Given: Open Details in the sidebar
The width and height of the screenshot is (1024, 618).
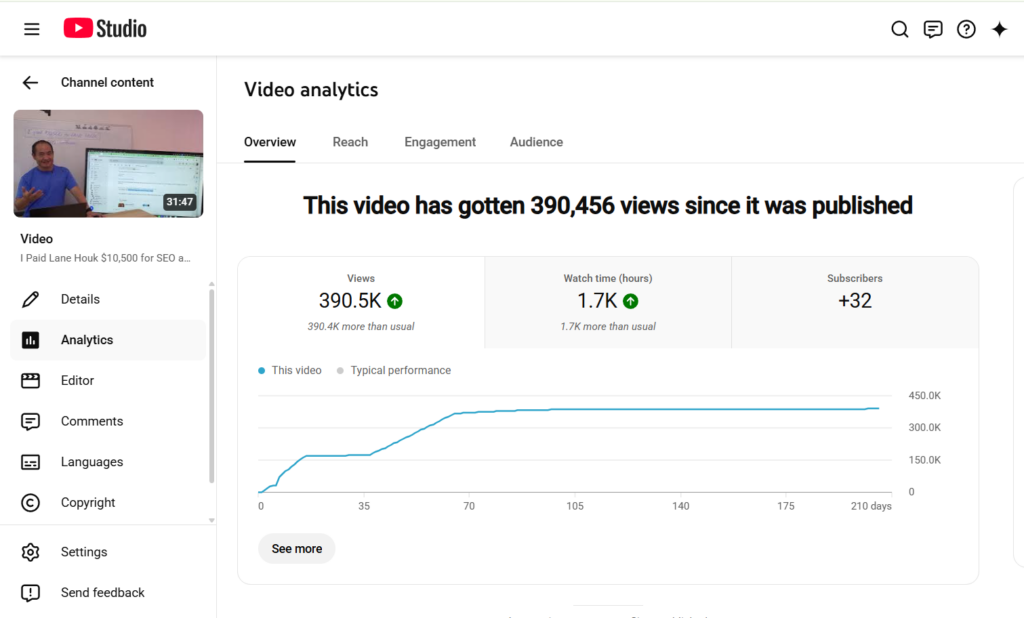Looking at the screenshot, I should click(80, 299).
